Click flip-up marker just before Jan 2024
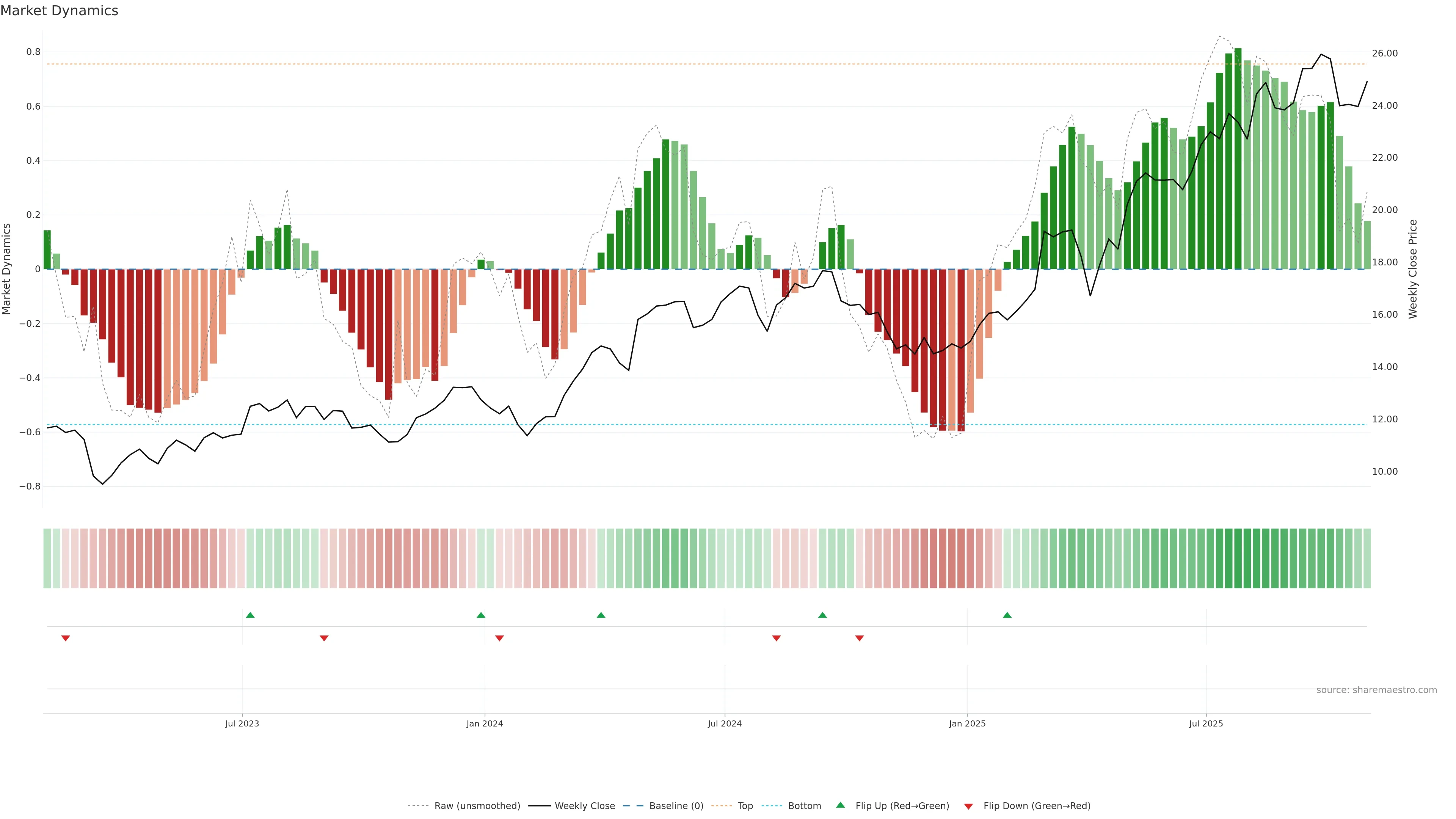 481,615
